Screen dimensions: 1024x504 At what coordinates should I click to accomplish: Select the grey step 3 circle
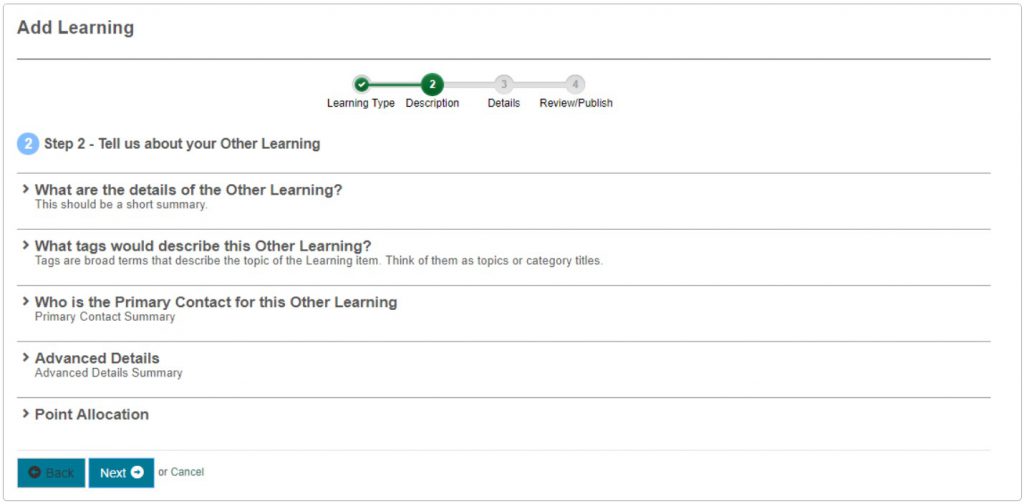click(504, 85)
